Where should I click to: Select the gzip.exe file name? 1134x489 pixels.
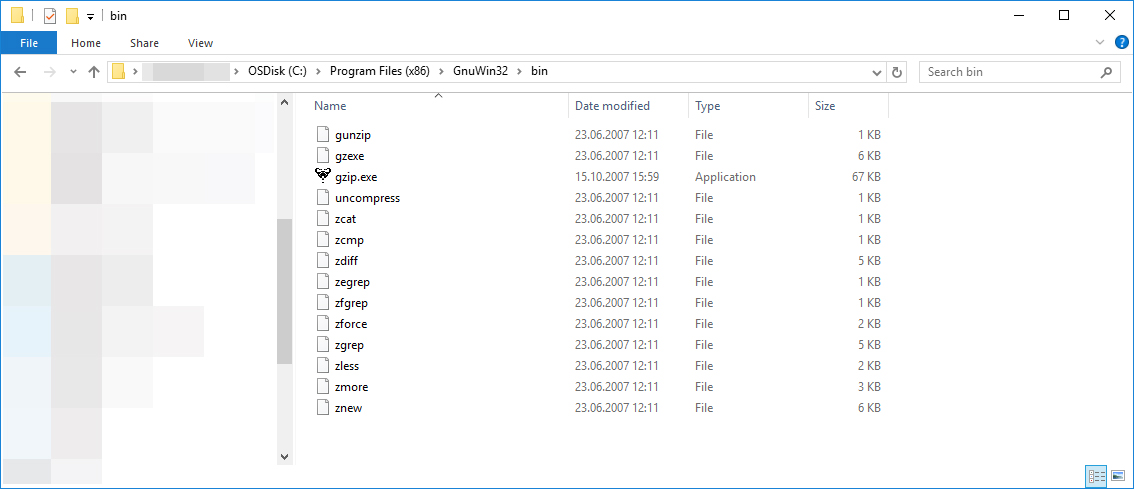point(357,177)
